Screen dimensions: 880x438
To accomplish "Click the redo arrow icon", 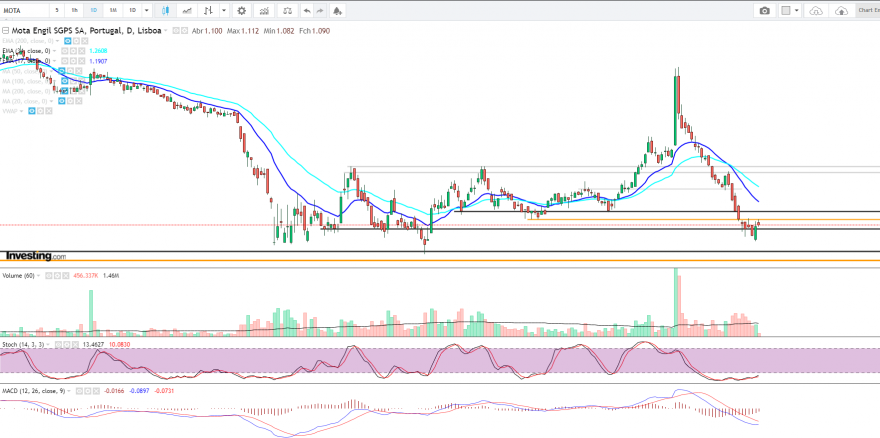I will coord(320,11).
